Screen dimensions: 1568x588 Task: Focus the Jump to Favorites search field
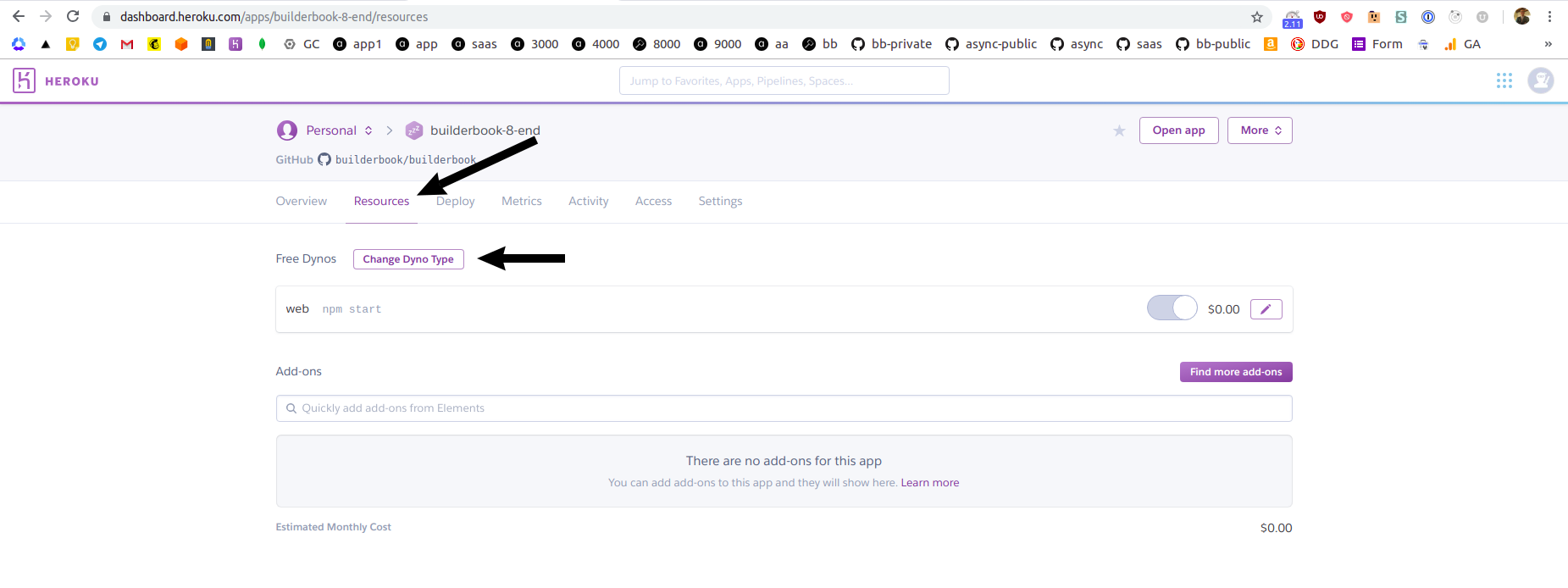(784, 80)
